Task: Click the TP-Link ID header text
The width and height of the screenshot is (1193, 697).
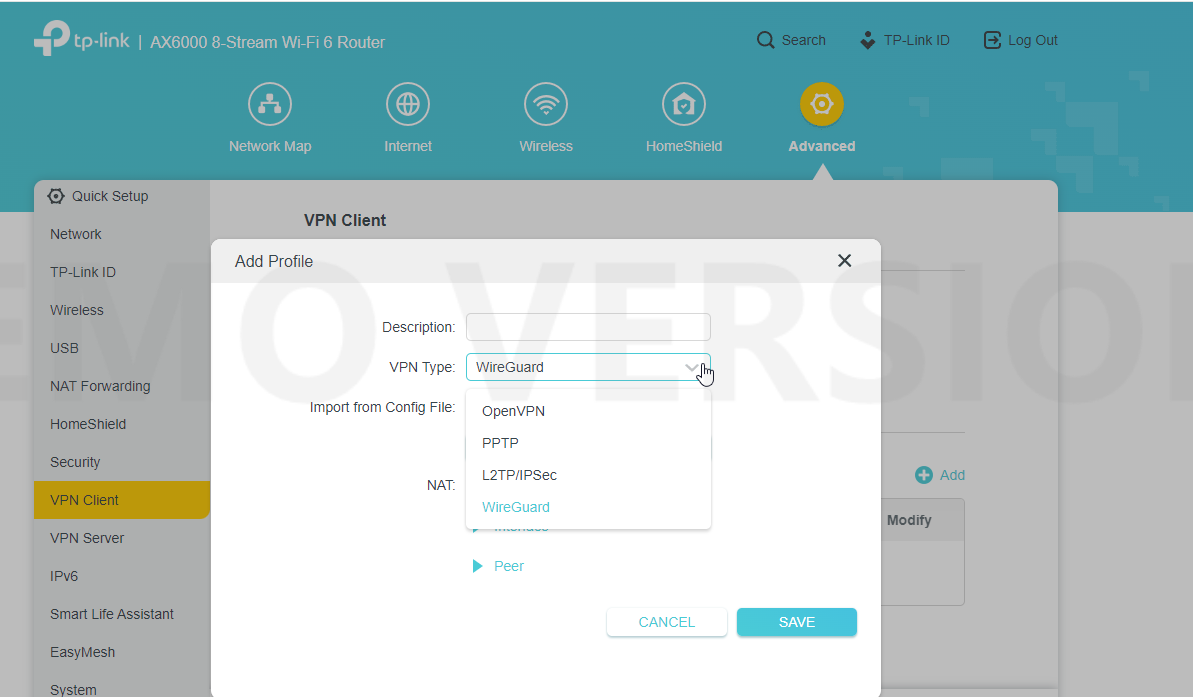Action: click(x=917, y=40)
